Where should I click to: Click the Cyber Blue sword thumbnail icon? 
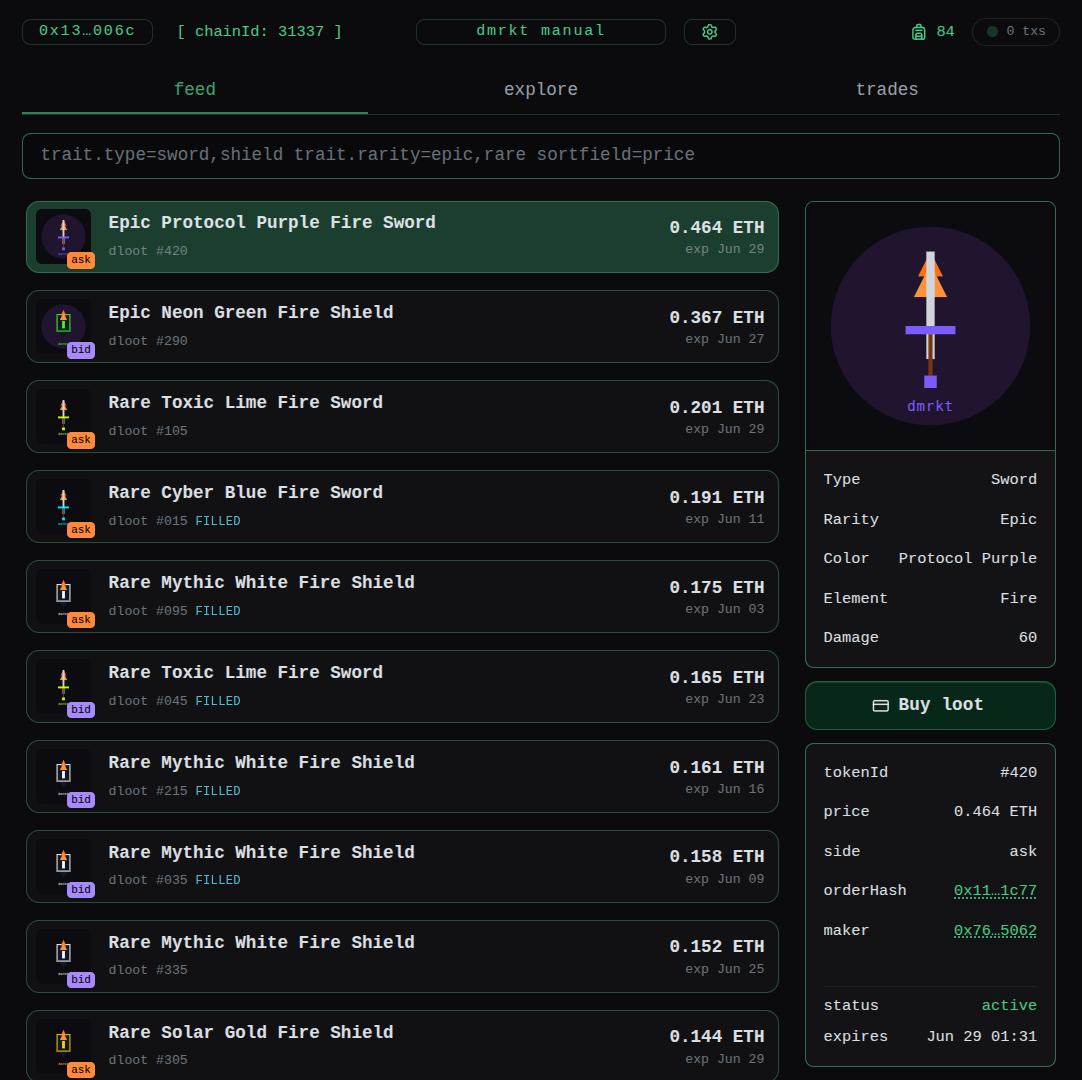[x=63, y=506]
